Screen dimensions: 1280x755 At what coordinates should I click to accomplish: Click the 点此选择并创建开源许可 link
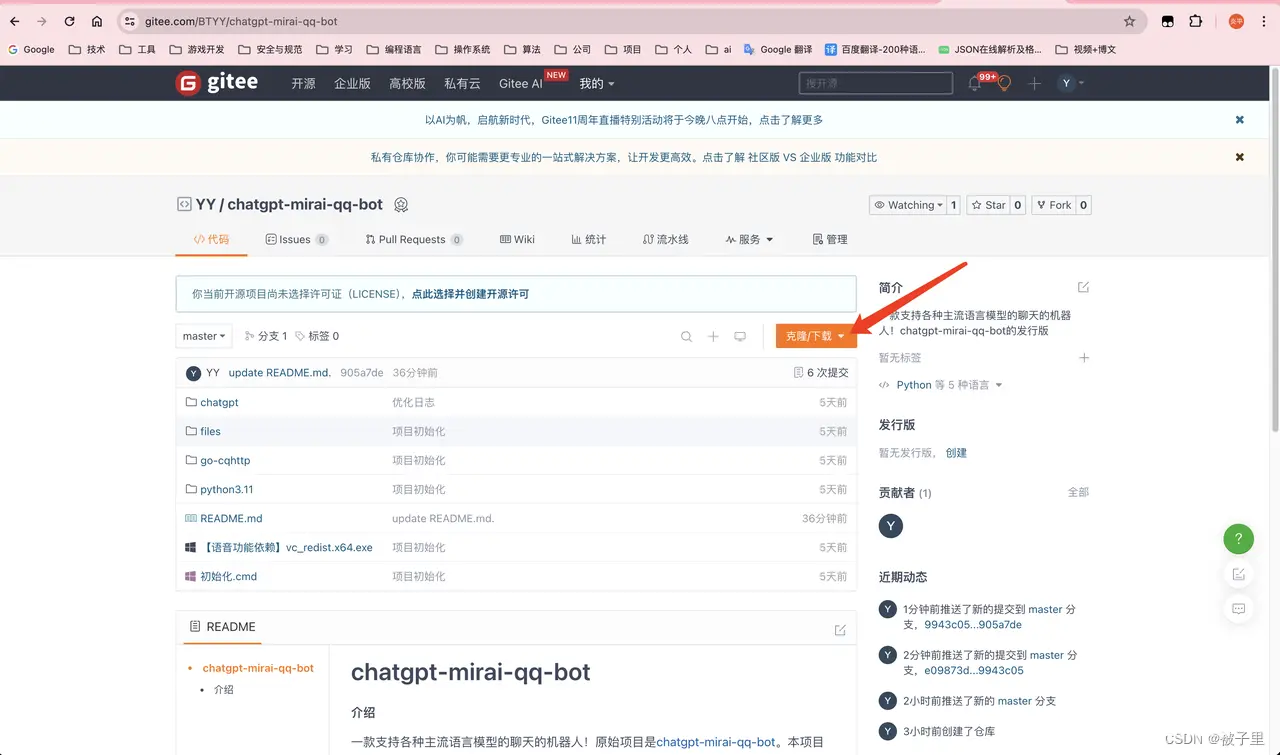click(x=470, y=295)
